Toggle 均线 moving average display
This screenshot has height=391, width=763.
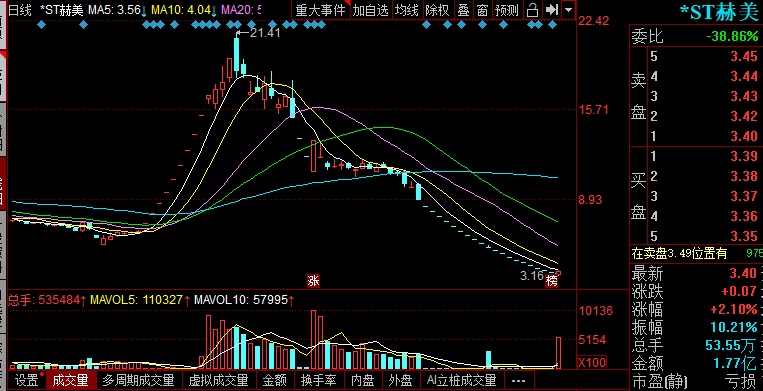point(406,9)
